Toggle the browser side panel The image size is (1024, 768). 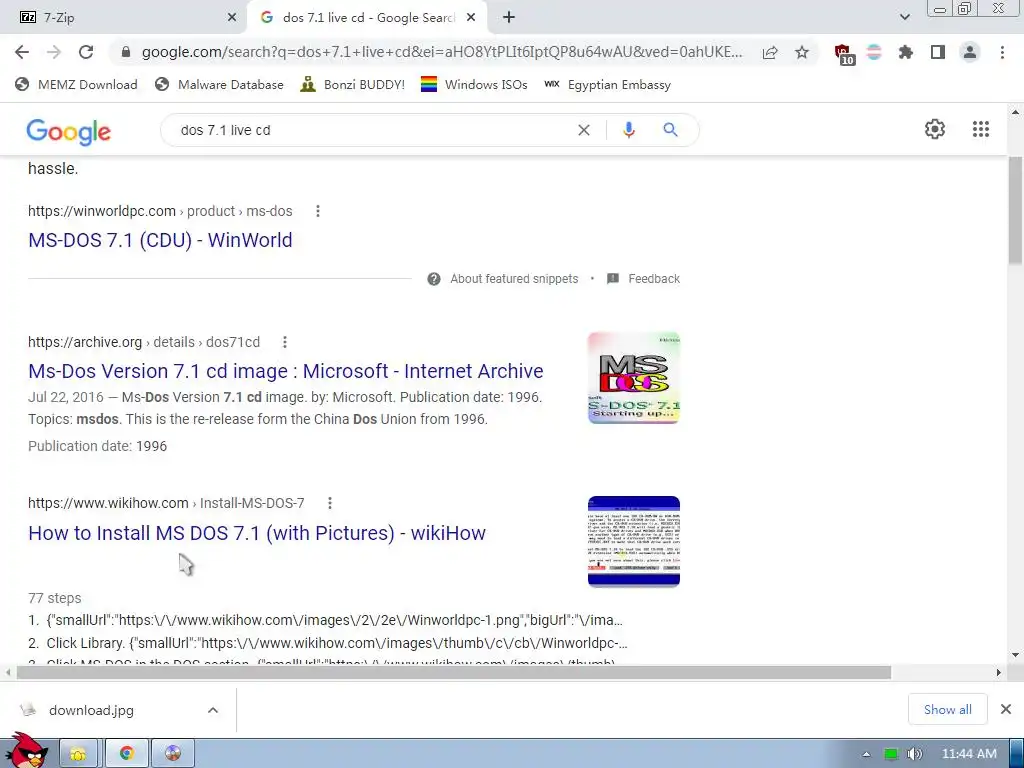pyautogui.click(x=938, y=52)
